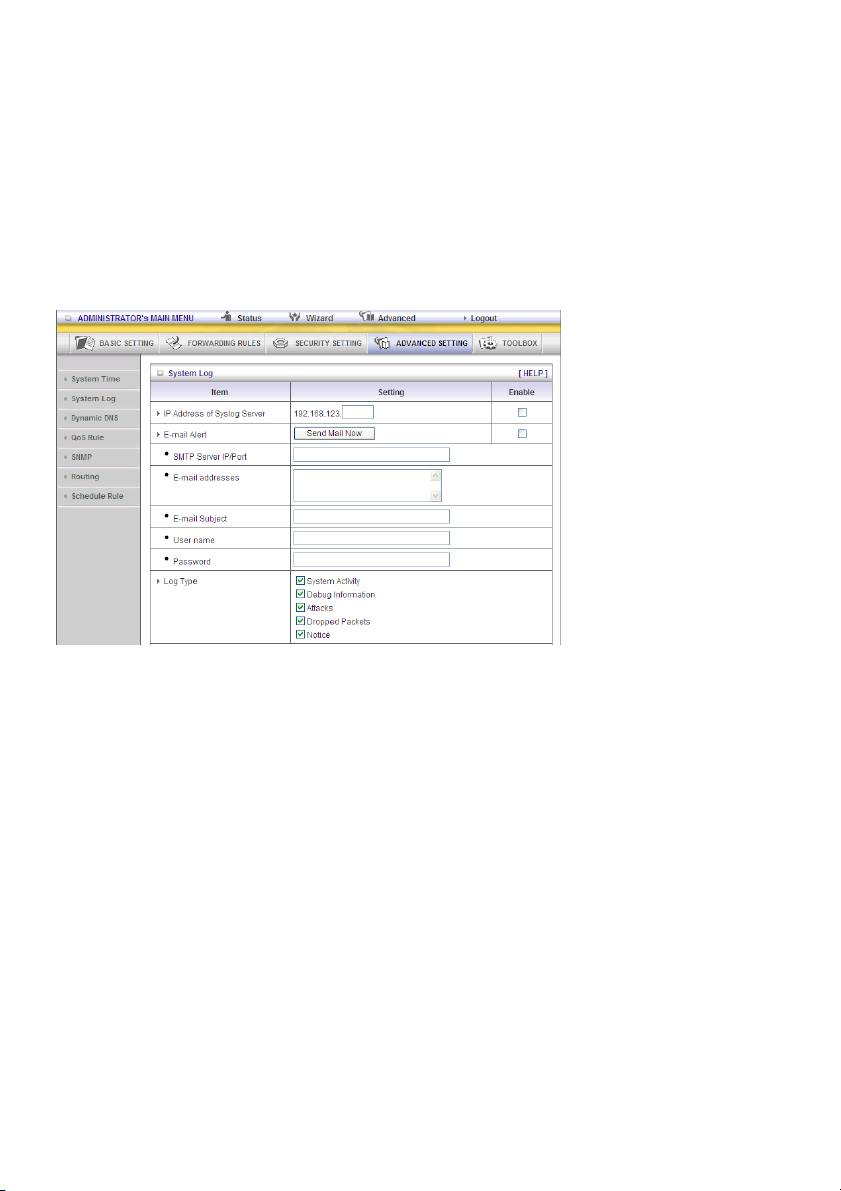Image resolution: width=841 pixels, height=1191 pixels.
Task: Click the Advanced Setting tab icon
Action: point(382,343)
